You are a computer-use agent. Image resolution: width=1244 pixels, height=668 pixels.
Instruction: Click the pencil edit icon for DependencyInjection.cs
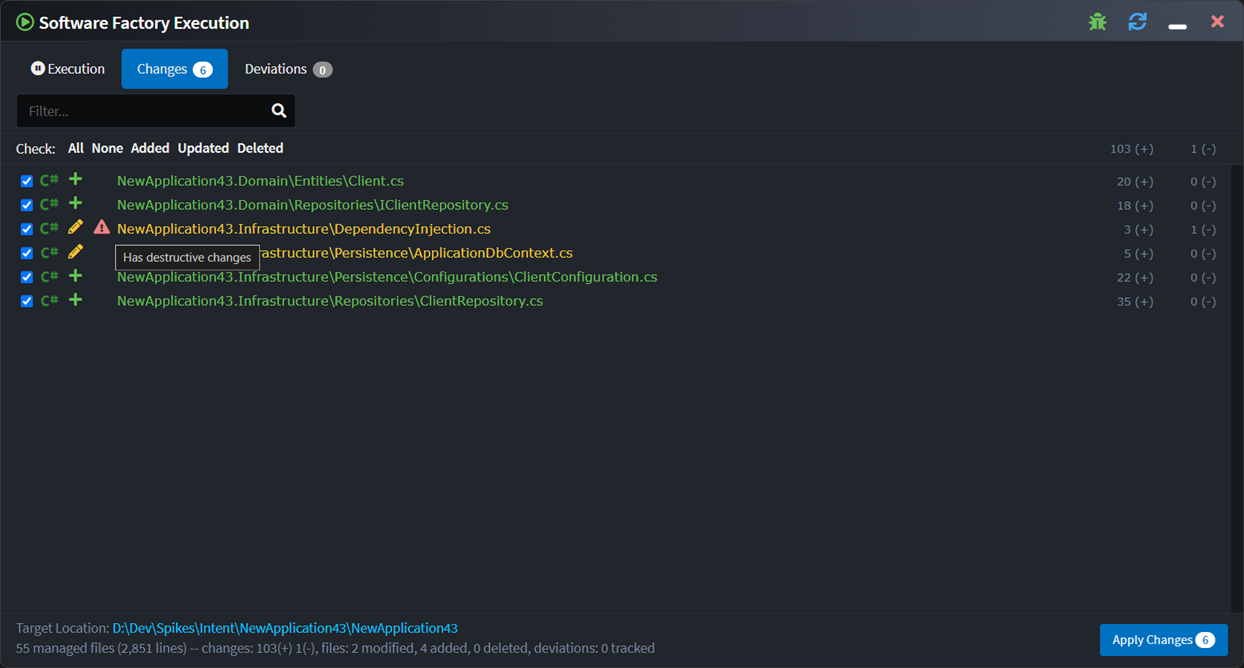click(x=75, y=228)
